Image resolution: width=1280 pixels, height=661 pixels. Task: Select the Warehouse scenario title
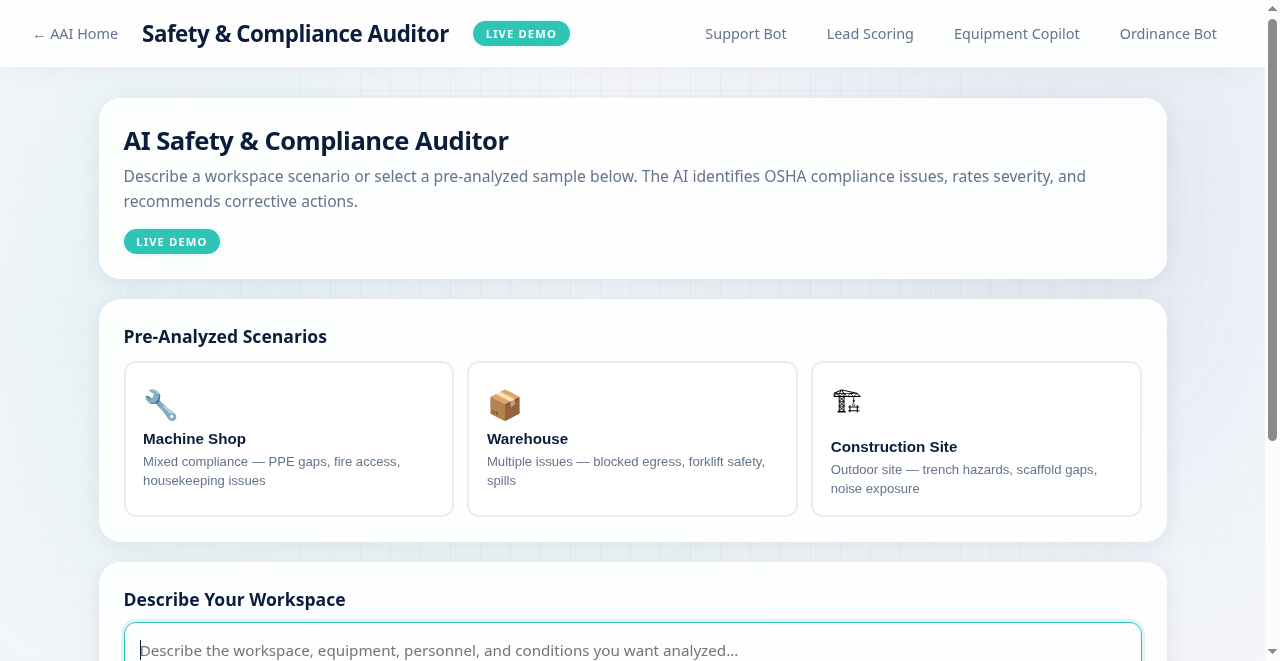[x=527, y=439]
